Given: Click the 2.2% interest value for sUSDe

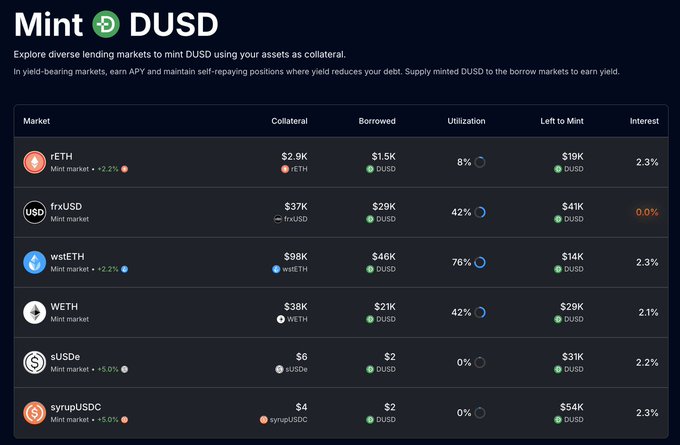Looking at the screenshot, I should point(647,363).
